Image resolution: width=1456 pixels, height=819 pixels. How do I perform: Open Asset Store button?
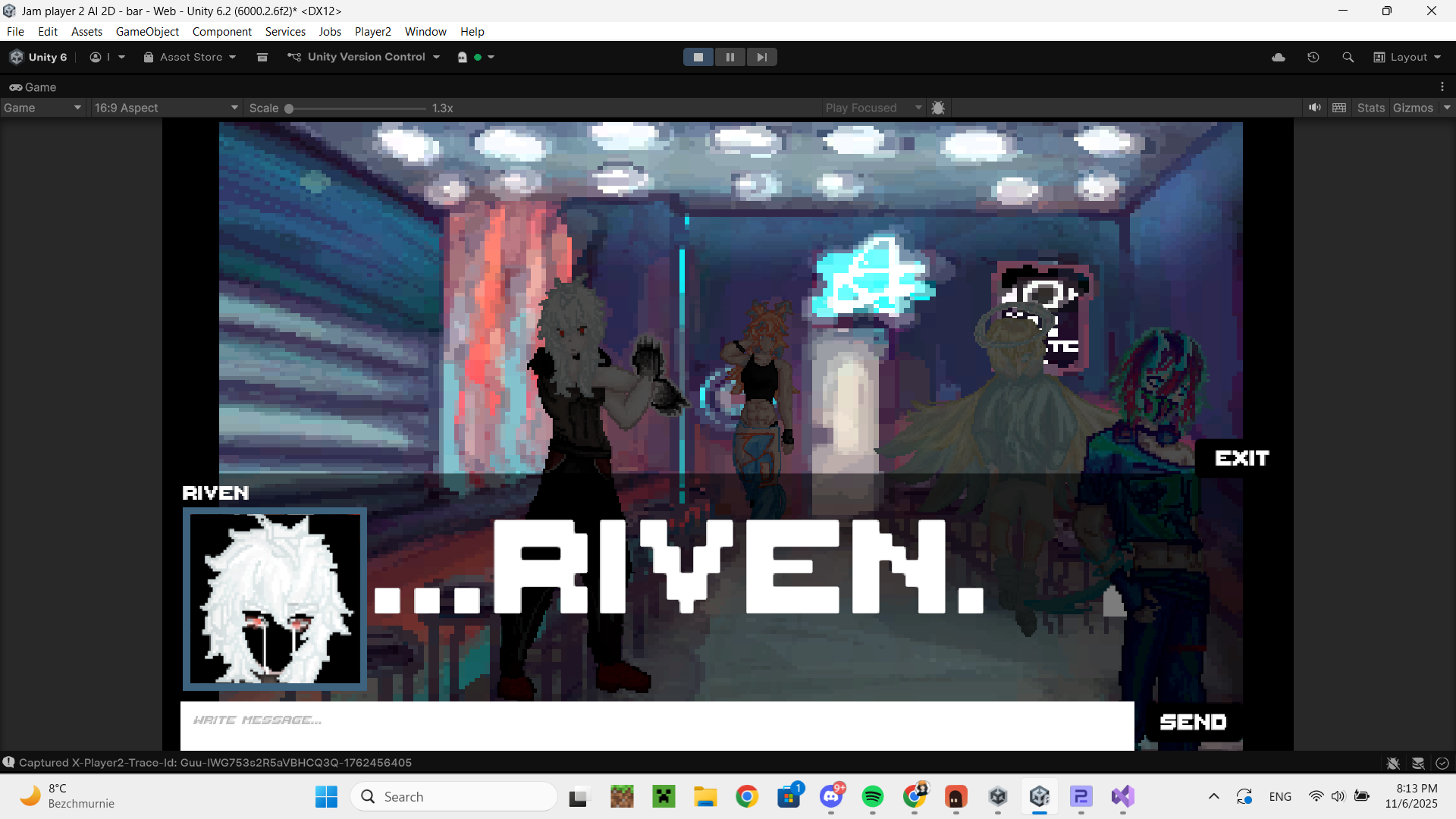click(x=190, y=58)
